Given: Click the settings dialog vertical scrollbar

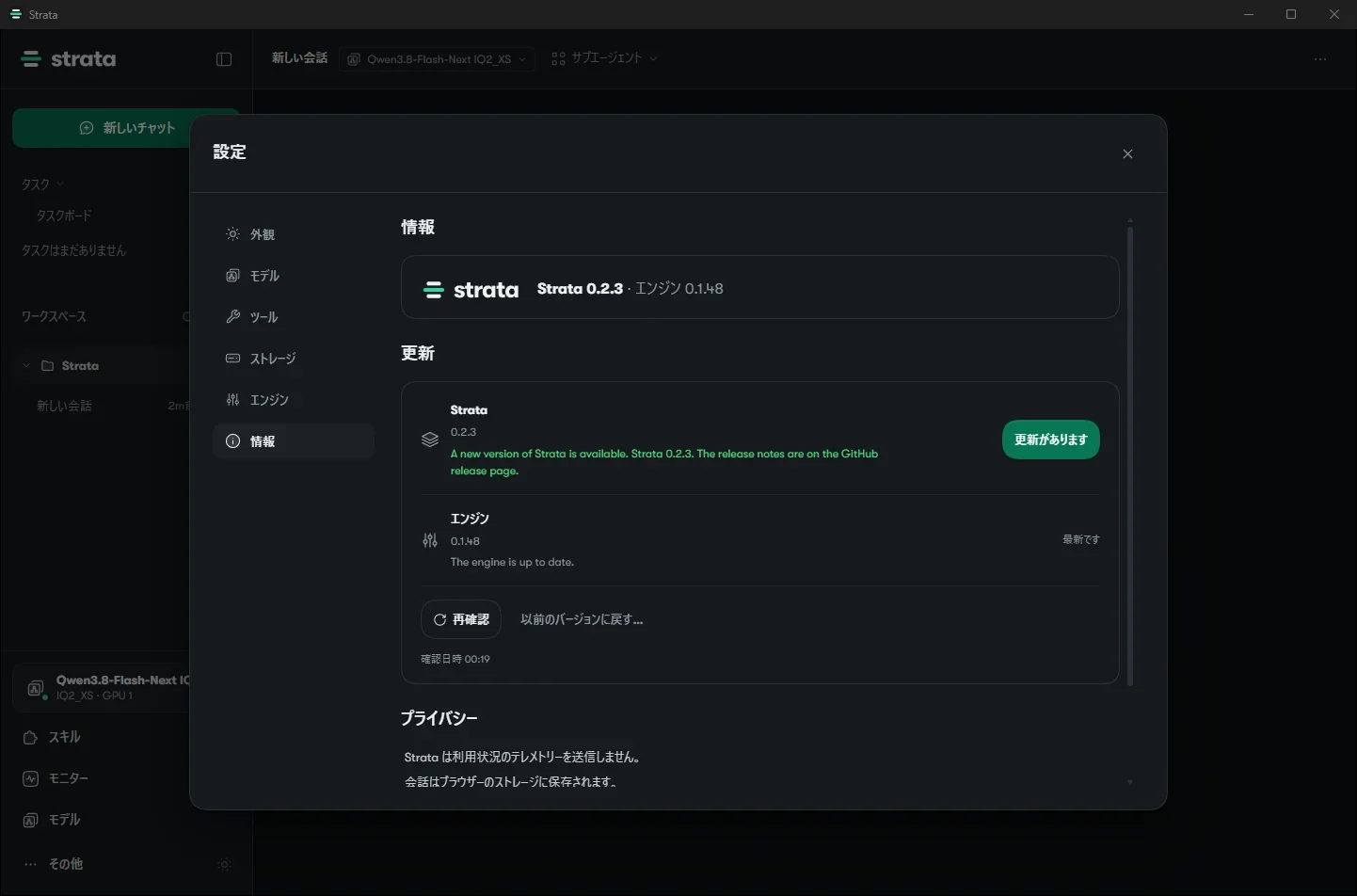Looking at the screenshot, I should tap(1130, 456).
